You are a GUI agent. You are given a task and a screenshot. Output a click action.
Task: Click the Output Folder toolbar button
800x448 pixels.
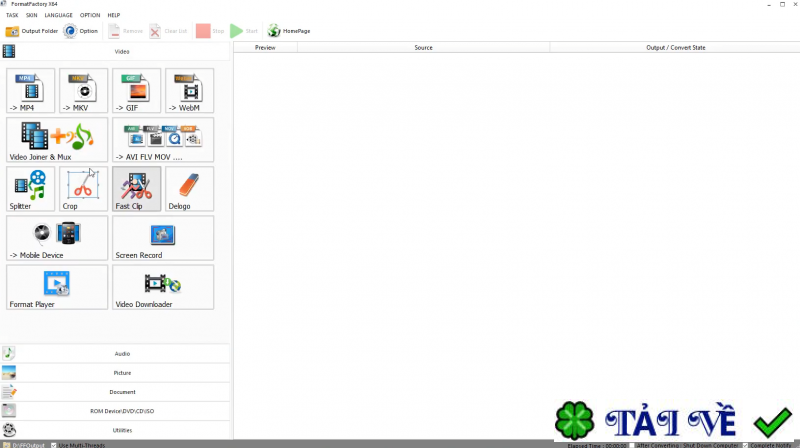32,31
